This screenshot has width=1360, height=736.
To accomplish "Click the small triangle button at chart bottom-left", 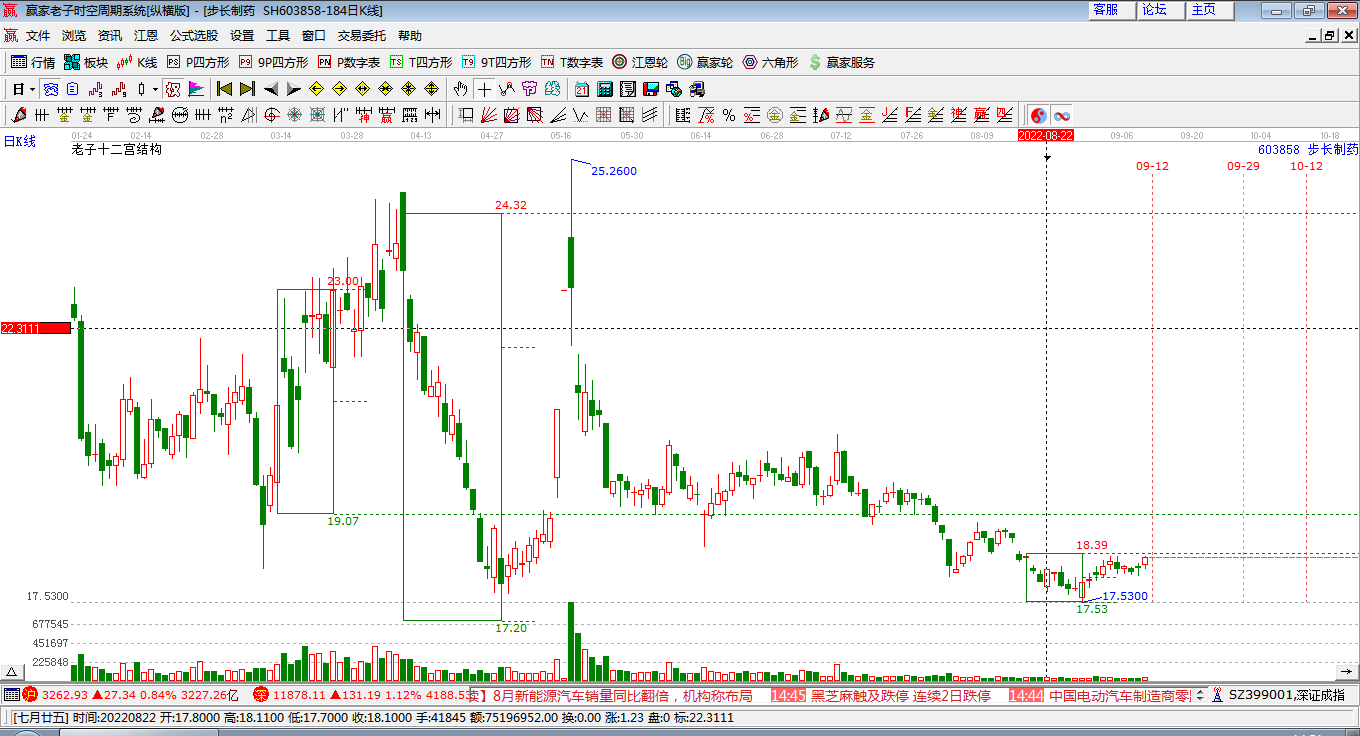I will 12,671.
